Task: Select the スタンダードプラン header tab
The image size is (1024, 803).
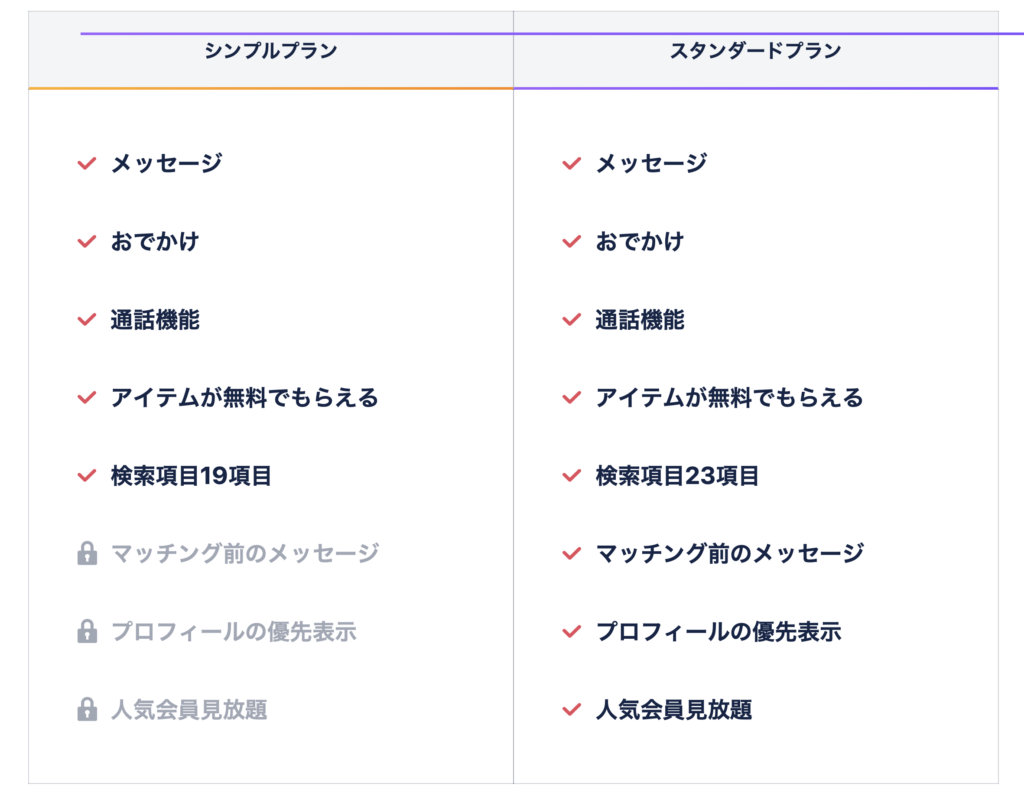Action: click(756, 51)
